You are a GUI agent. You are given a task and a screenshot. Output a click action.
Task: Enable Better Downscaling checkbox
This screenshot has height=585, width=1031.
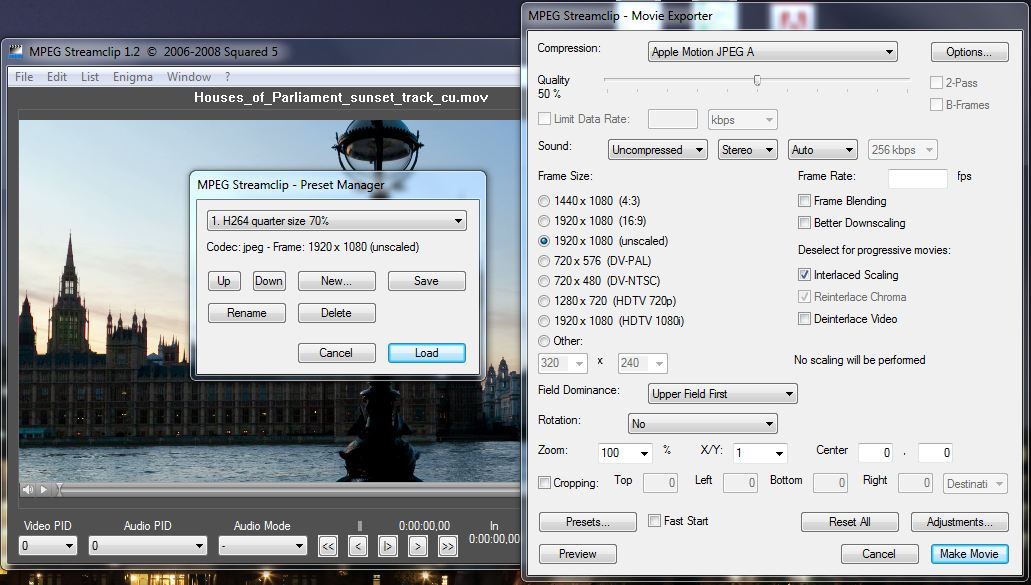coord(804,223)
